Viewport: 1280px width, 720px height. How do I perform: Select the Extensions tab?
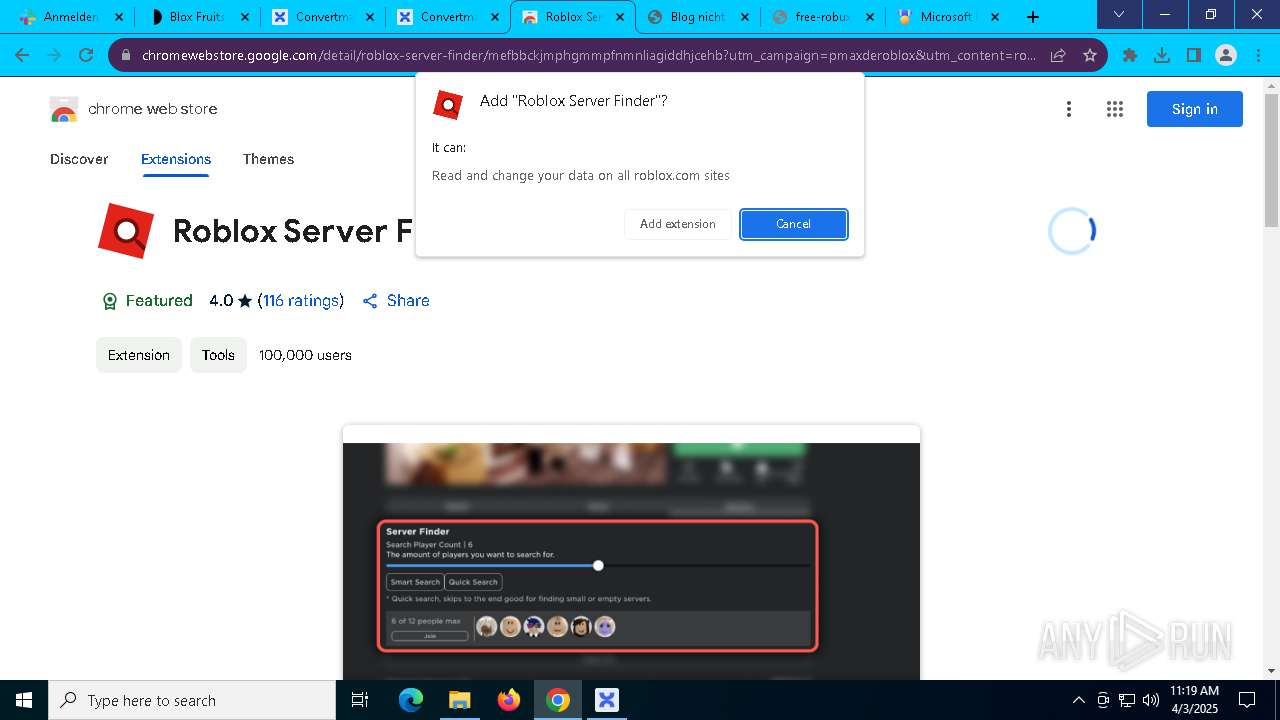(x=176, y=159)
